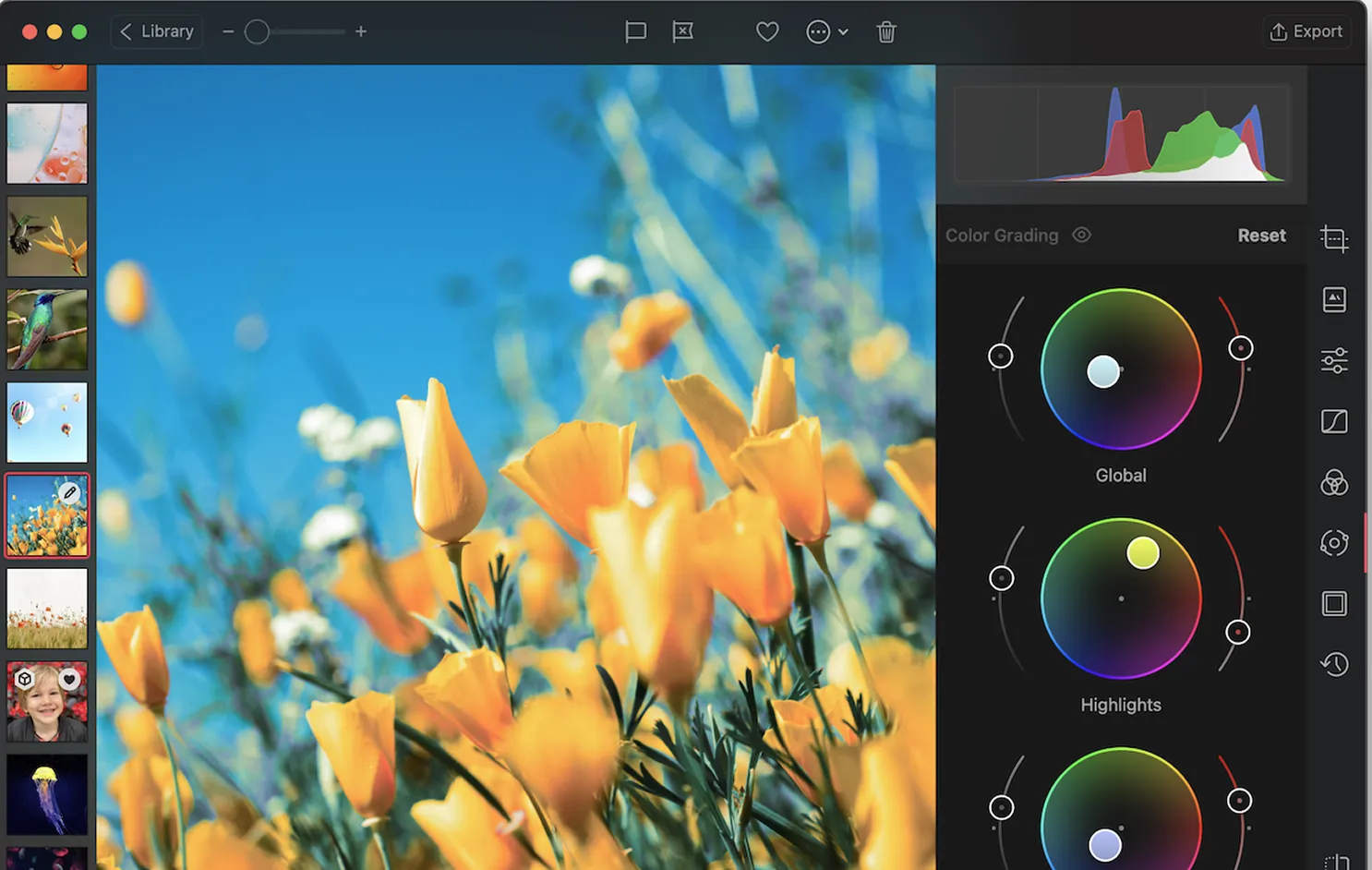Reset the Color Grading adjustments

tap(1261, 236)
